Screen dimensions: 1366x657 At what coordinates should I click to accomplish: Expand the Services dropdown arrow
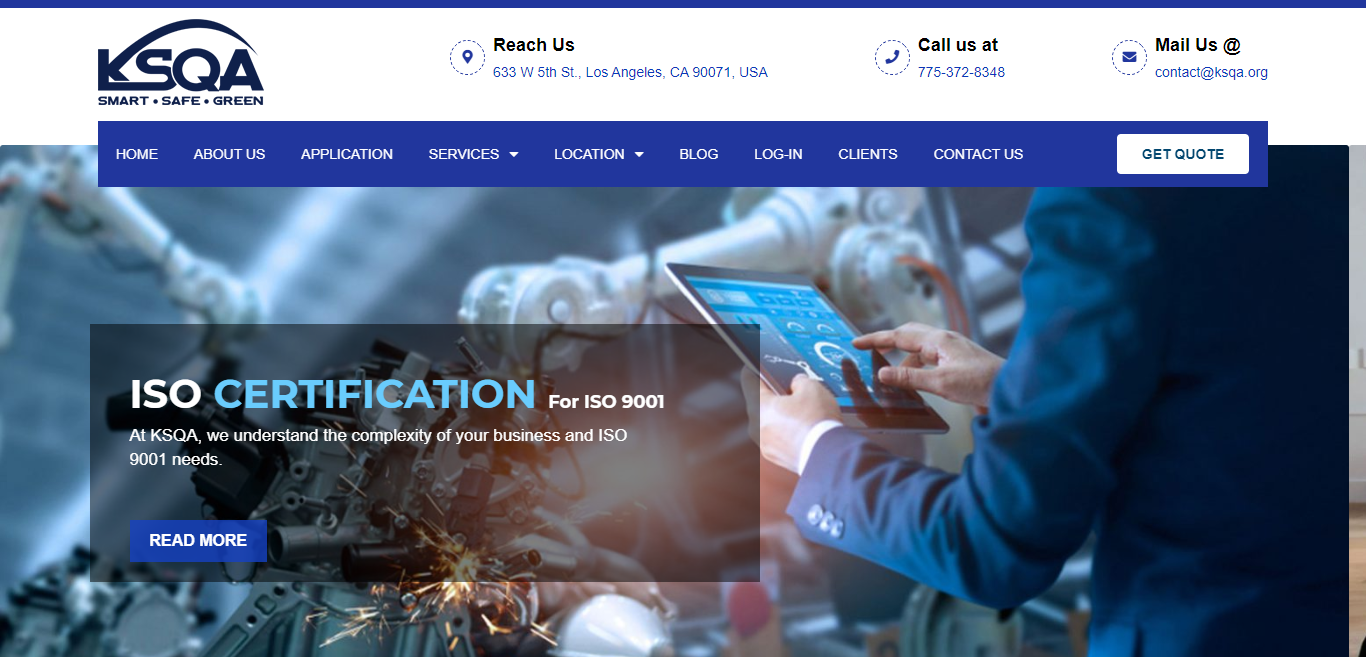tap(514, 154)
